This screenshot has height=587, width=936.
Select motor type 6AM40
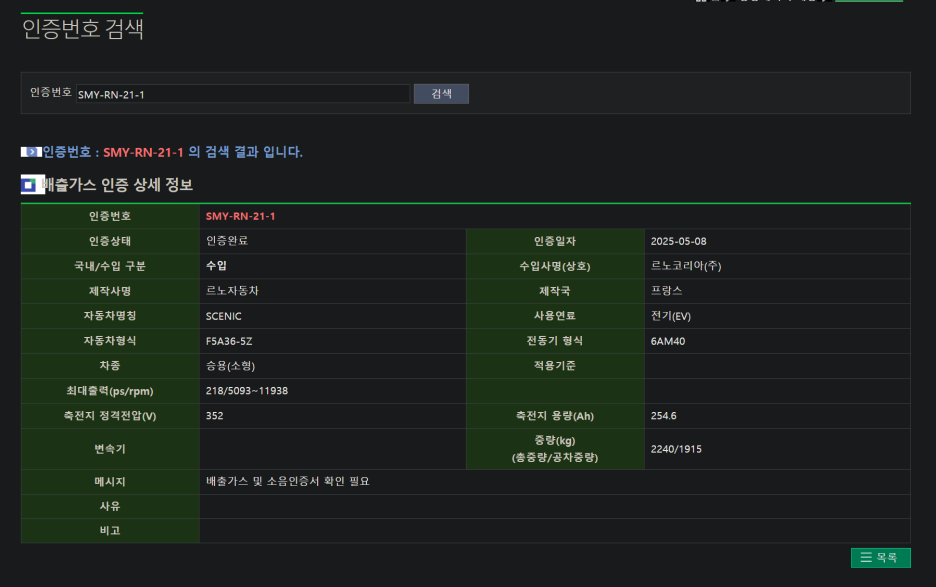pos(668,341)
